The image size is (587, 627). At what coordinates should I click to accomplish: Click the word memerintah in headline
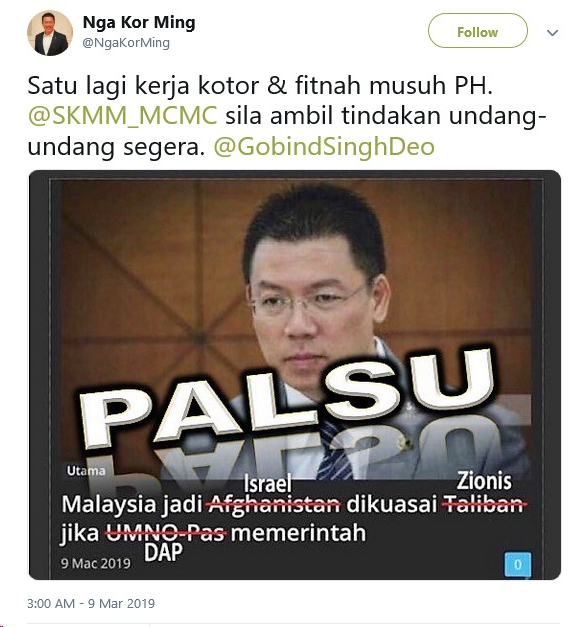tap(298, 533)
